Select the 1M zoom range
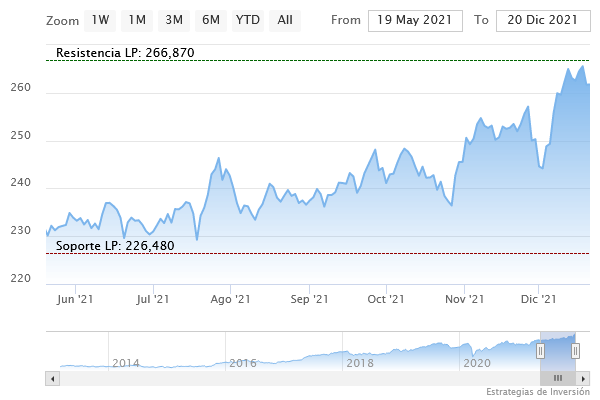The image size is (600, 400). [x=137, y=20]
